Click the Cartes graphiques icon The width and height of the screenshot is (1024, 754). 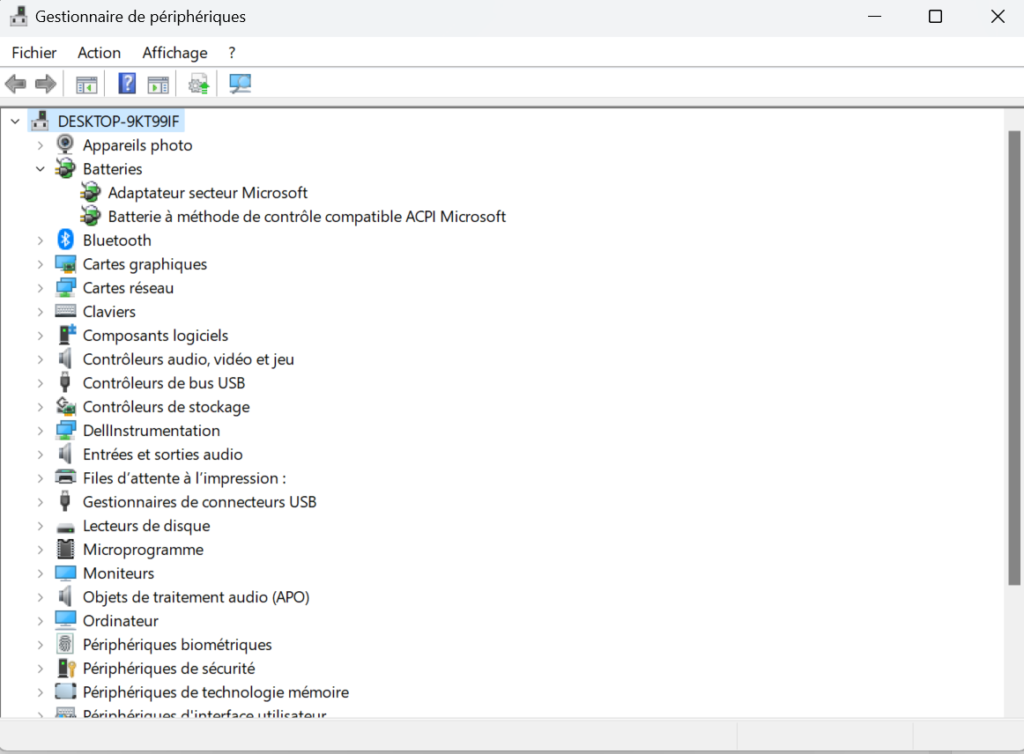pos(65,264)
